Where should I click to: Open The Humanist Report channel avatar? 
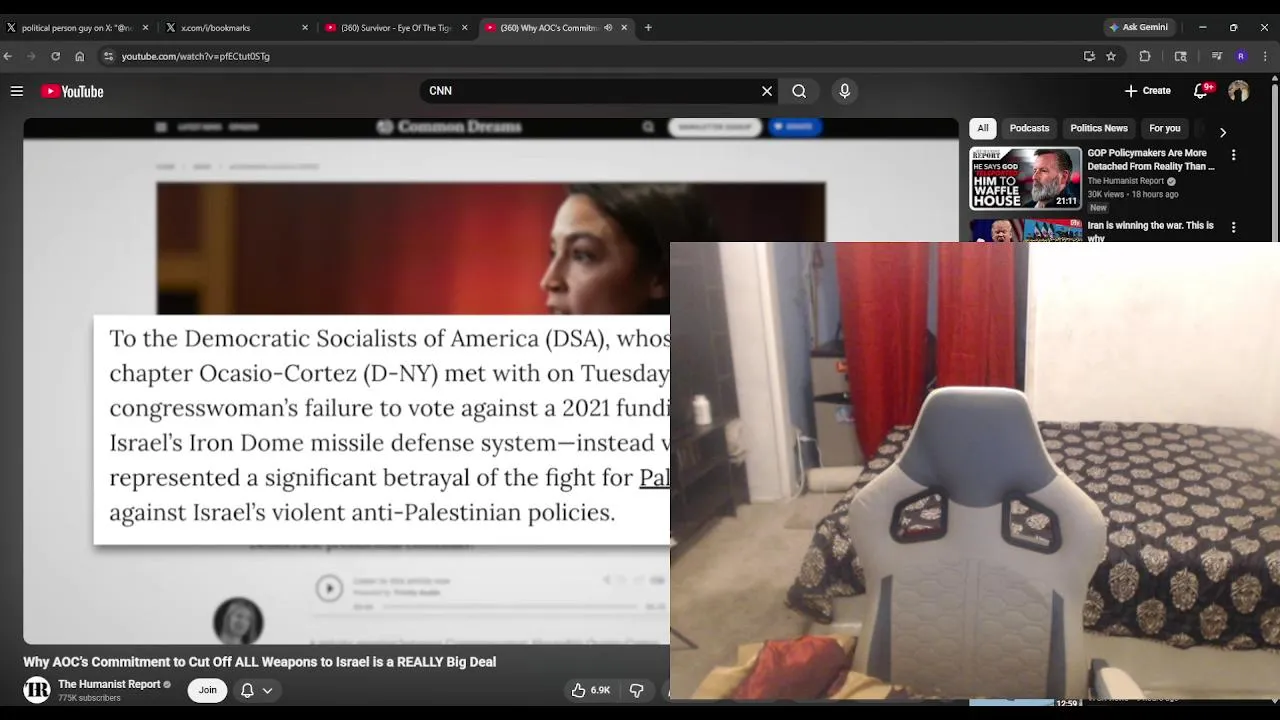[37, 690]
